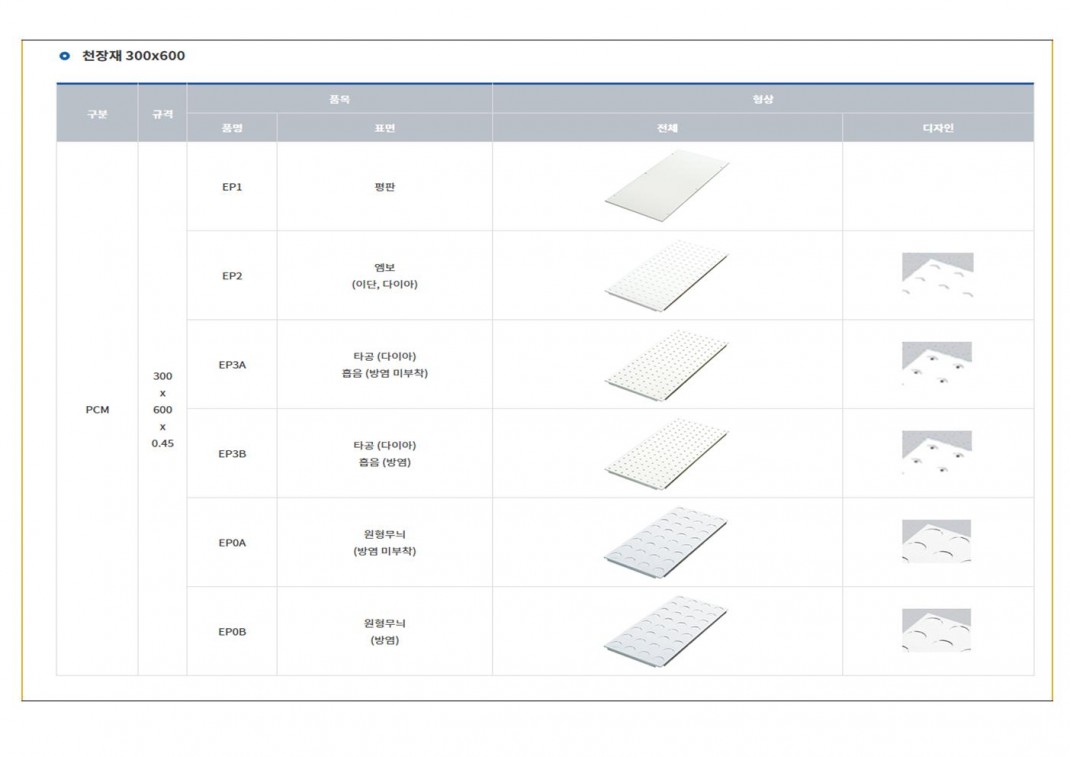Click the EP0A circular pattern panel image
The height and width of the screenshot is (757, 1070).
pos(666,542)
